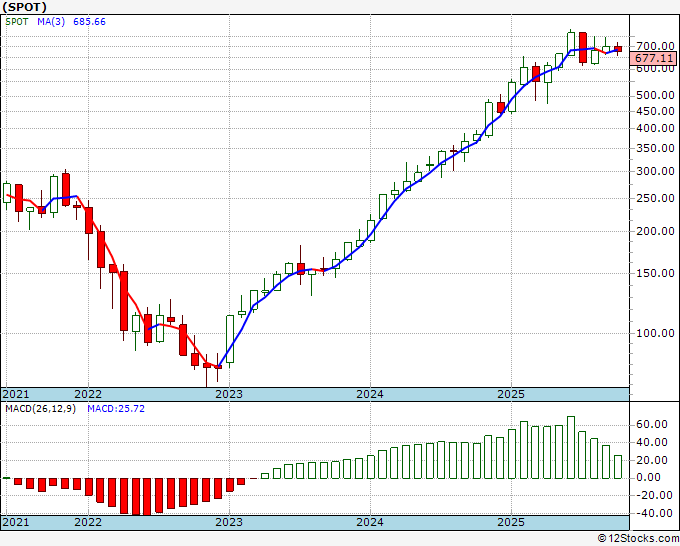This screenshot has width=680, height=546.
Task: Click the 200.00 price axis label
Action: point(655,231)
